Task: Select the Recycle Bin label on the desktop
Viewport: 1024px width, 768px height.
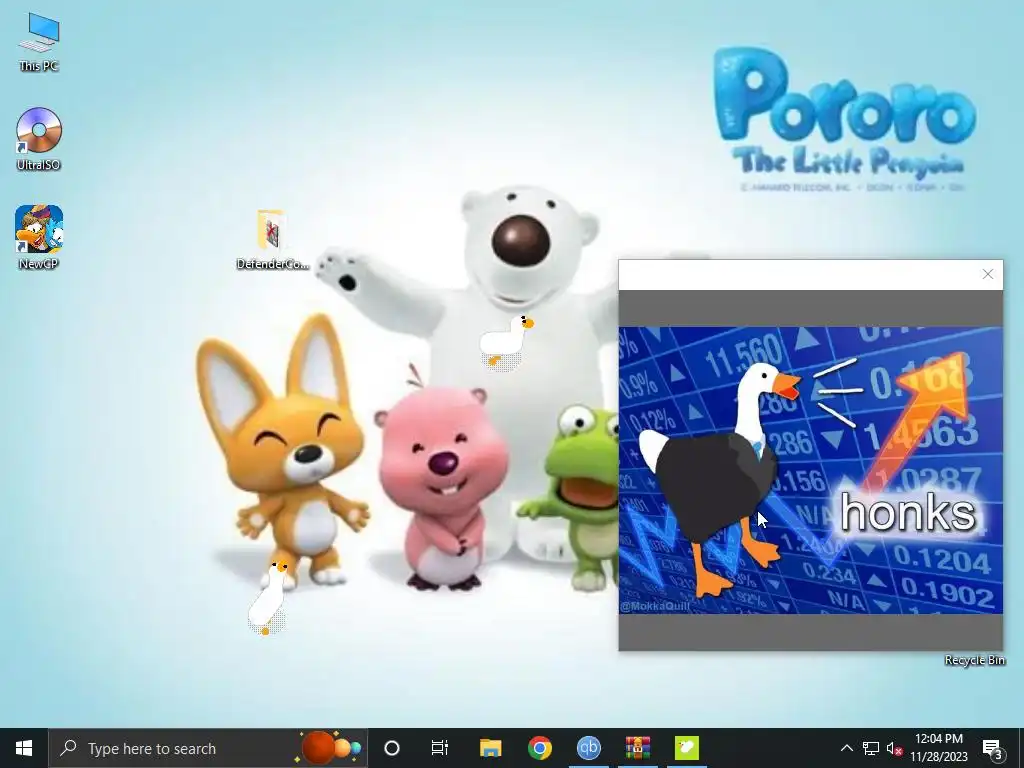Action: tap(974, 660)
